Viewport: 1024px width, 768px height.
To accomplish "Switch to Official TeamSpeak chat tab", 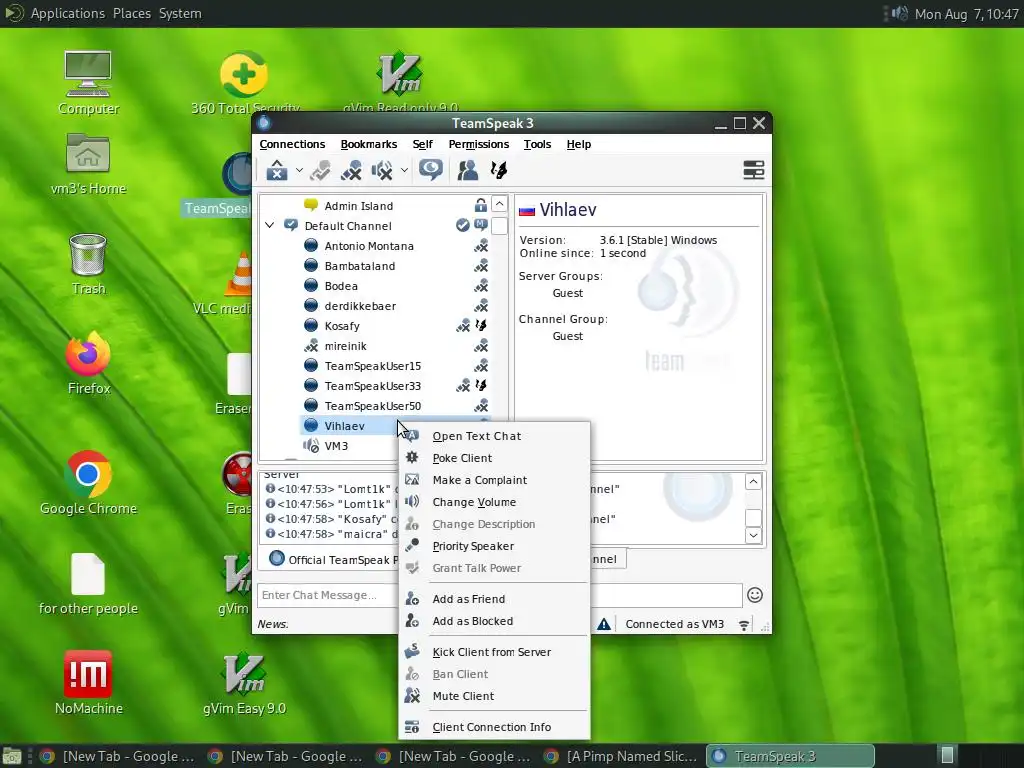I will pos(333,560).
